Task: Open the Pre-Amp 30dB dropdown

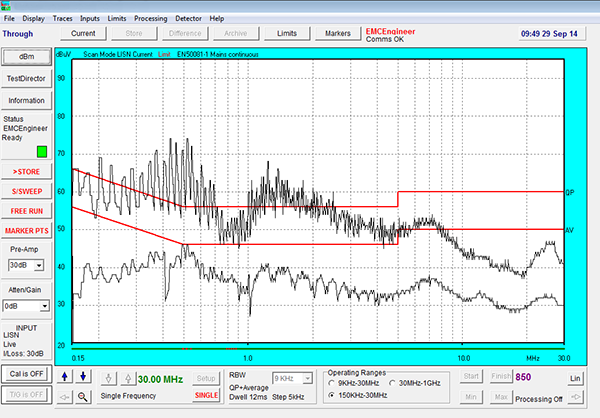Action: coord(40,265)
